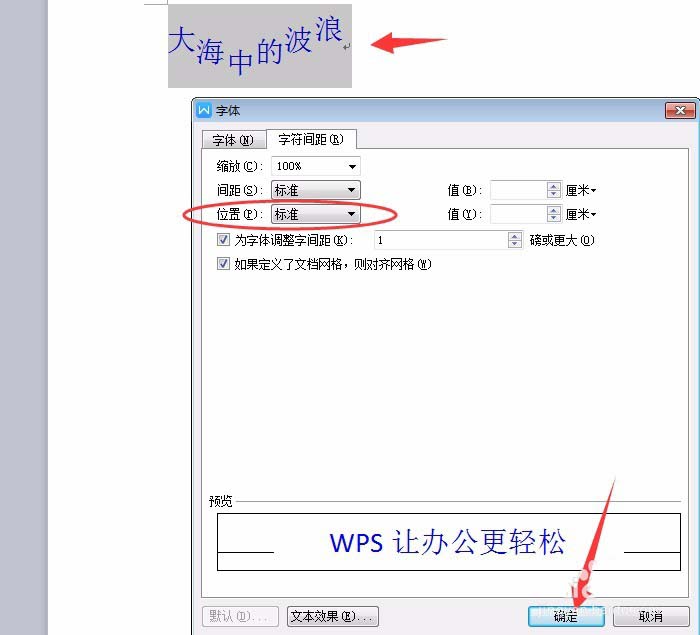Click the kerning value input field
Image resolution: width=700 pixels, height=635 pixels.
[x=441, y=240]
